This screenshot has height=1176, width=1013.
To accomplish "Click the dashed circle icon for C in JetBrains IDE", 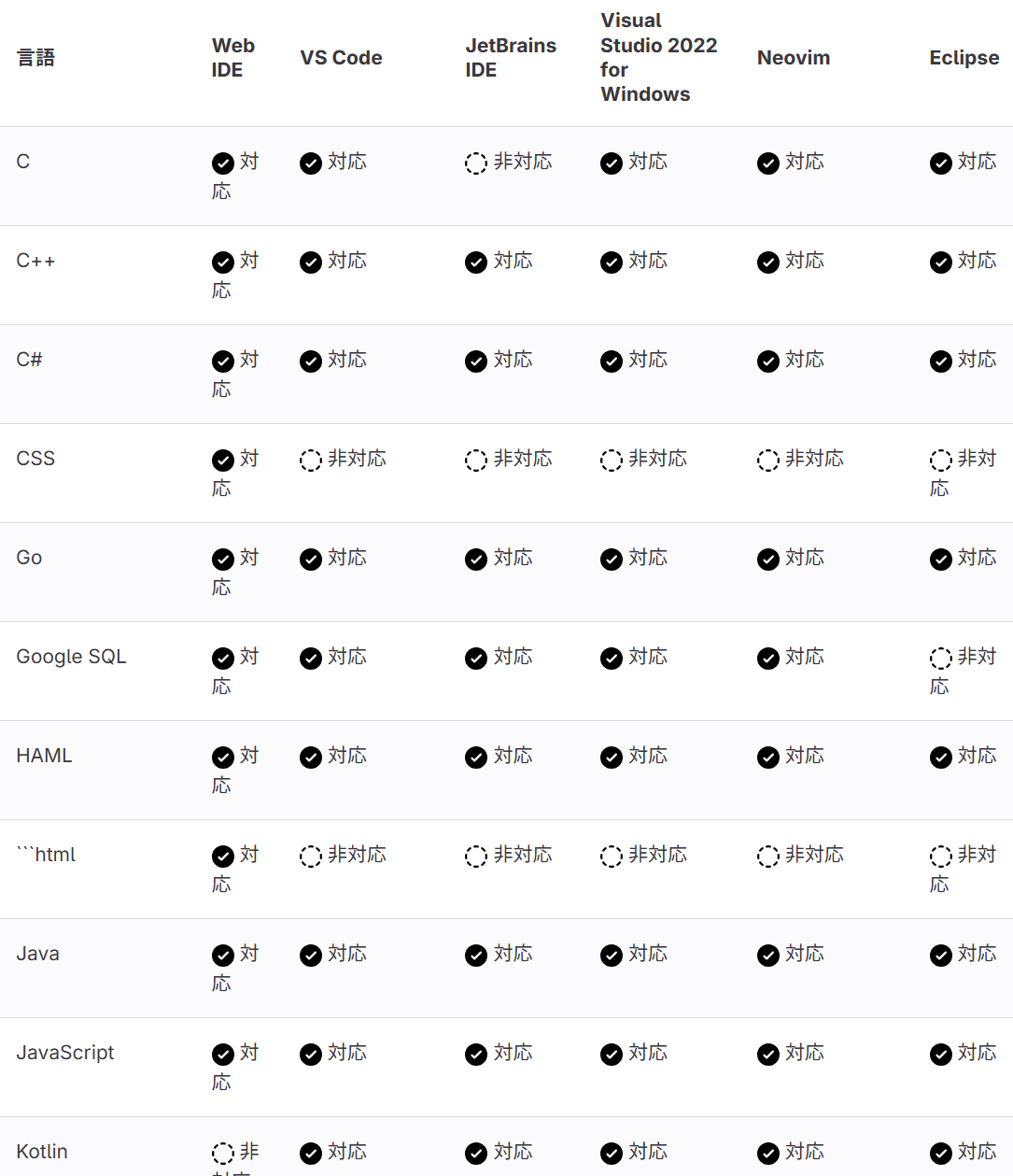I will pos(476,163).
